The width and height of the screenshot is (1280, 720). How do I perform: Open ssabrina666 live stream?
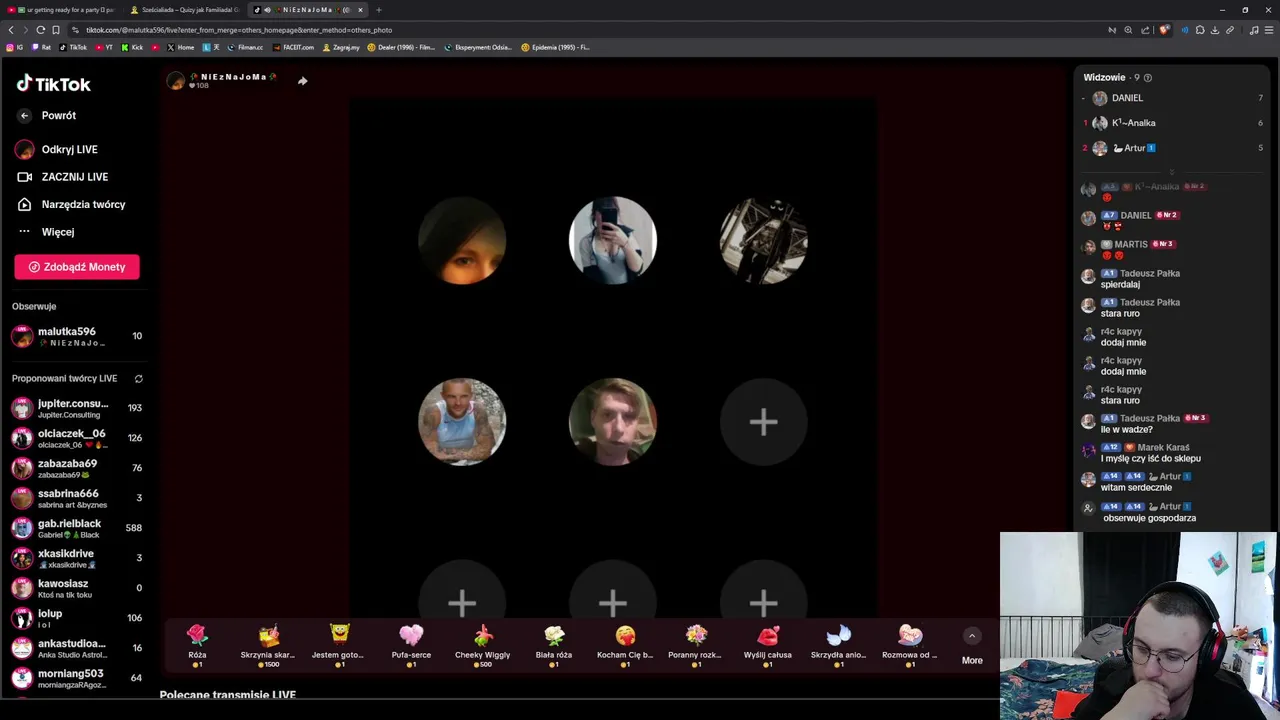pyautogui.click(x=77, y=498)
